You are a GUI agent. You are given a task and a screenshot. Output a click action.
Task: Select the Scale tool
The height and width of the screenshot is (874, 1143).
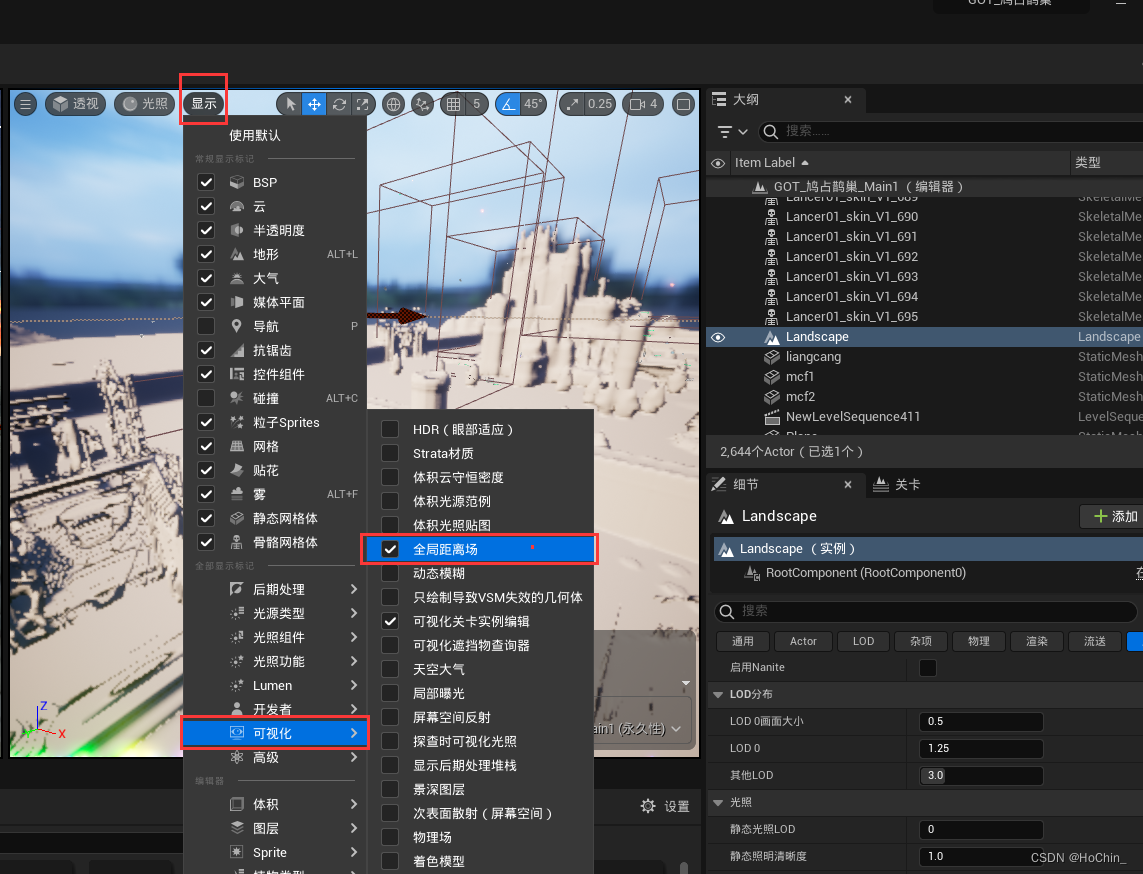(x=363, y=104)
